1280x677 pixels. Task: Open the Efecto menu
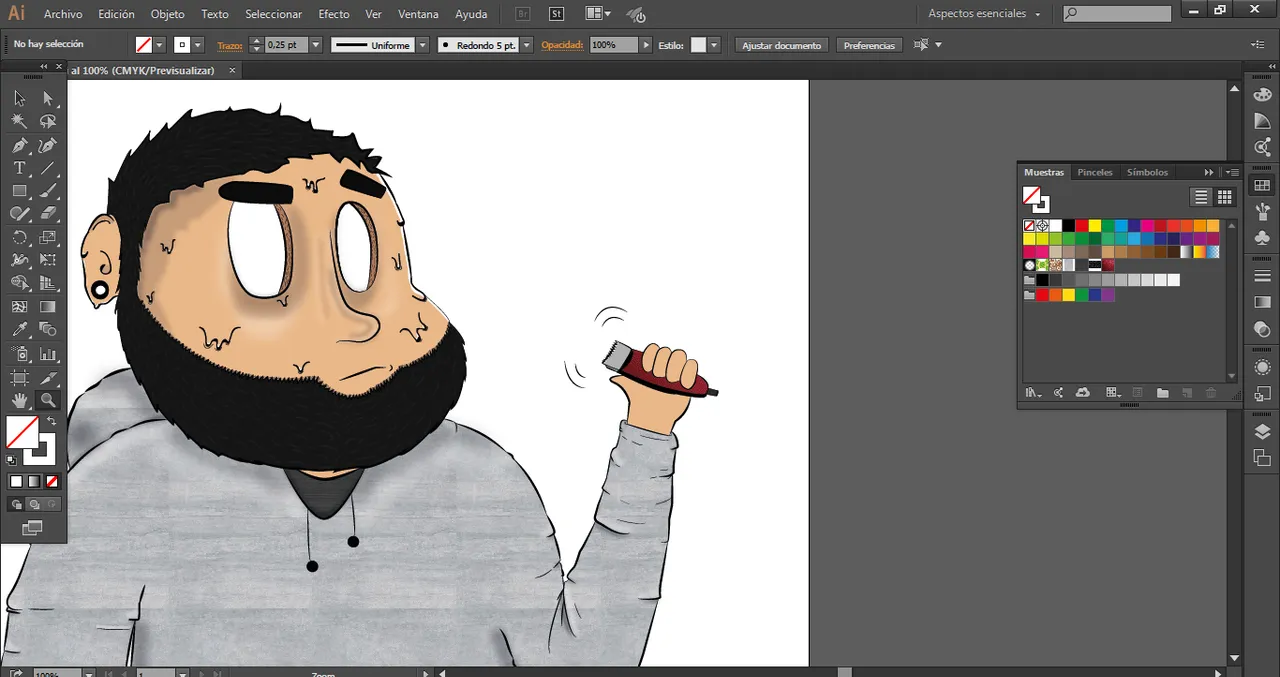(333, 14)
